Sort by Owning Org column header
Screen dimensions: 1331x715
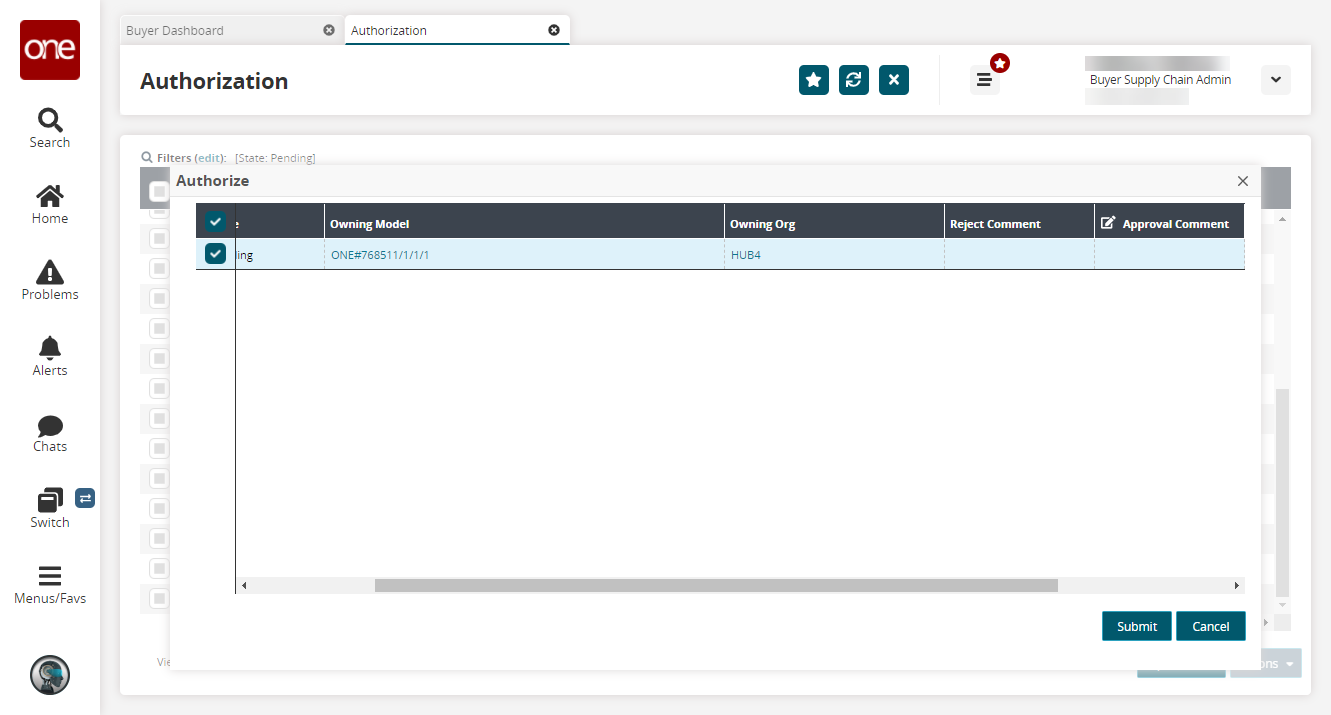[834, 223]
